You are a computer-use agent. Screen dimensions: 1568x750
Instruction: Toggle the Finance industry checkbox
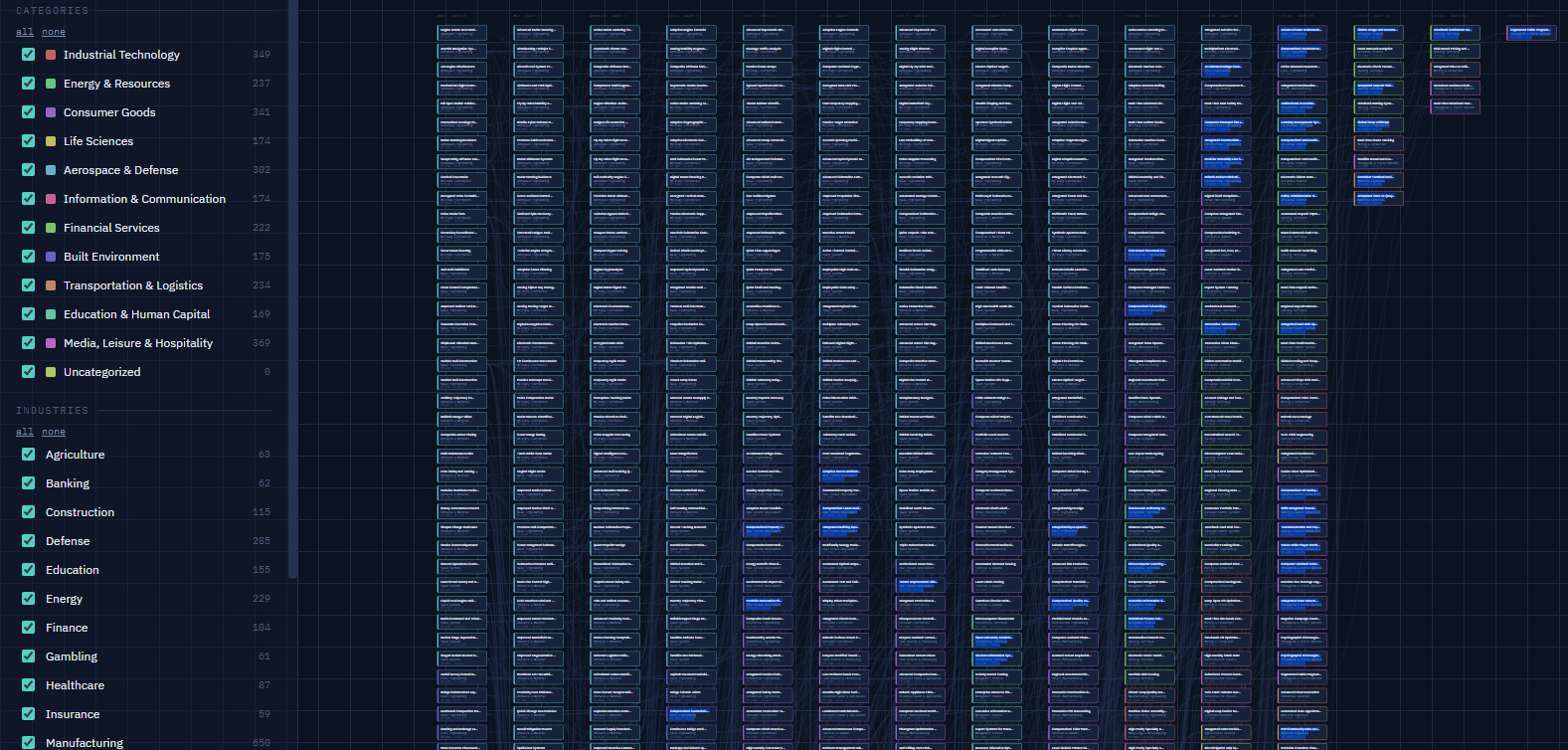click(29, 628)
